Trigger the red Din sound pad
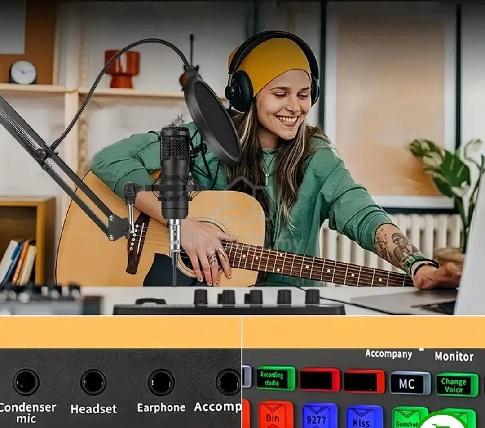This screenshot has width=485, height=428. [x=275, y=415]
